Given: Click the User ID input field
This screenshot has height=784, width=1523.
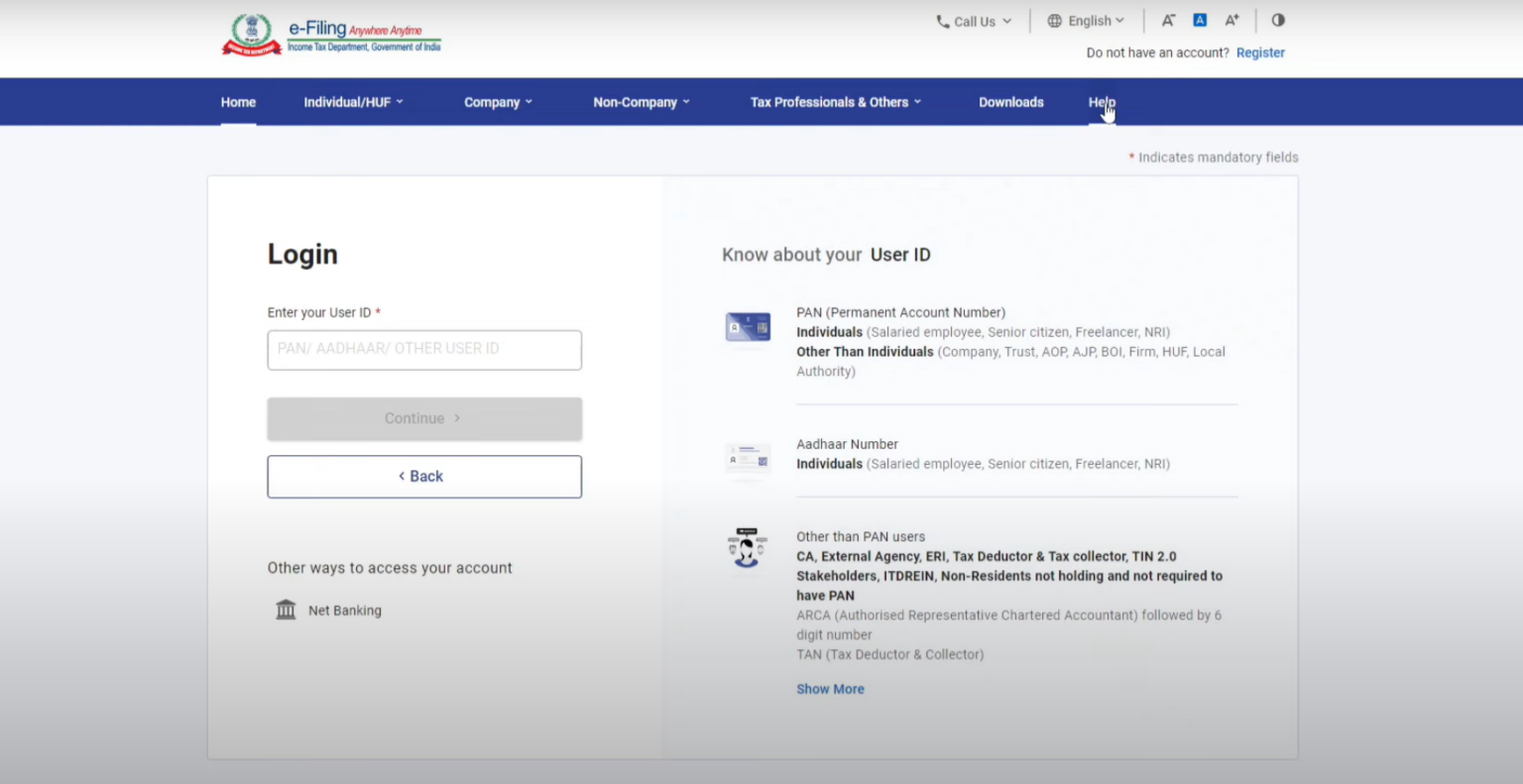Looking at the screenshot, I should point(424,350).
